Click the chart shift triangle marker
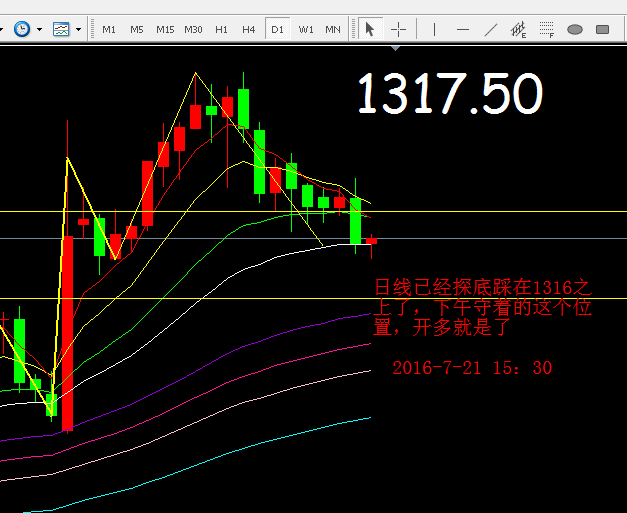The image size is (627, 513). 395,48
